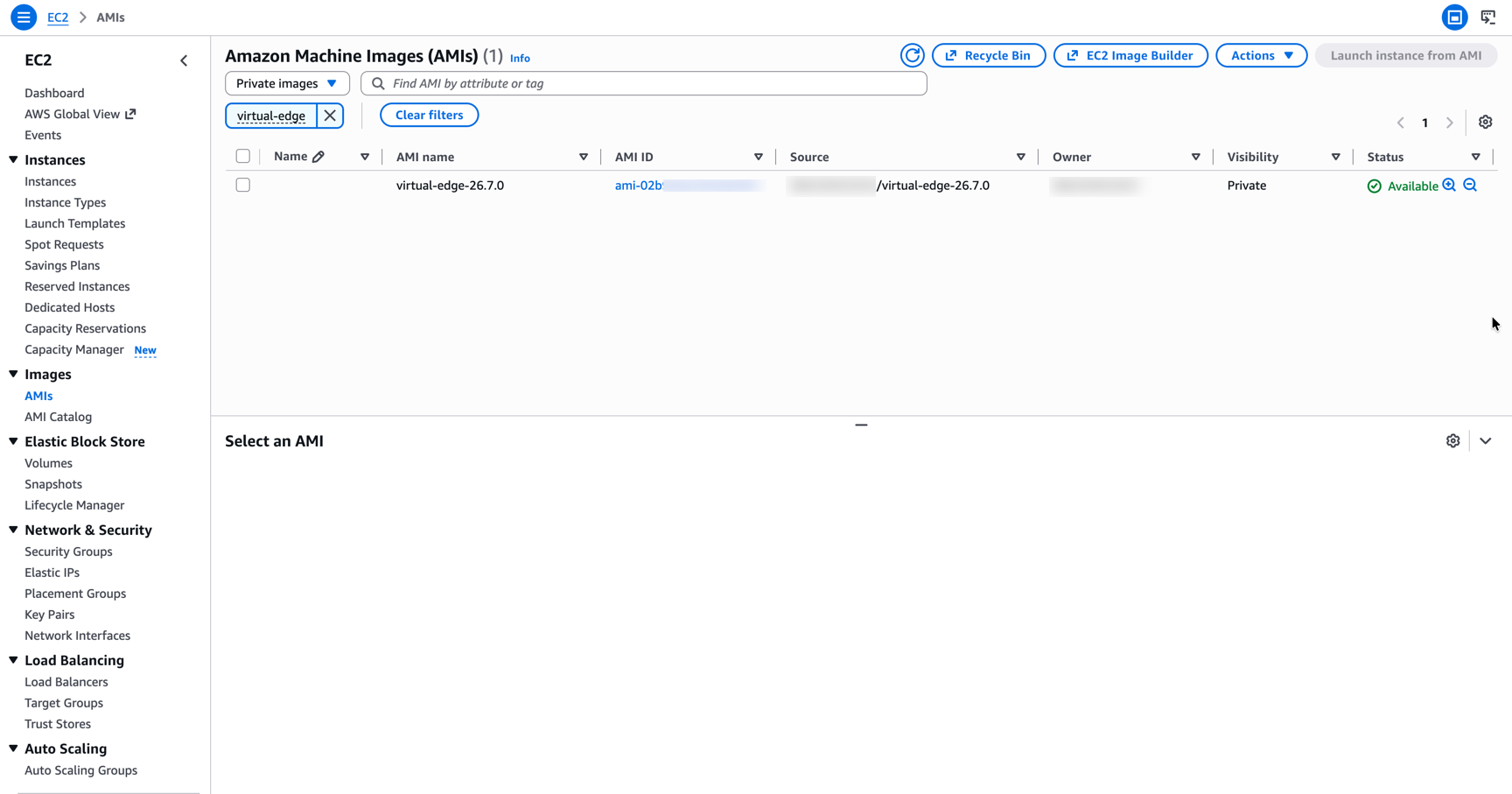Open the Private images filter dropdown
Viewport: 1512px width, 794px height.
(x=287, y=83)
